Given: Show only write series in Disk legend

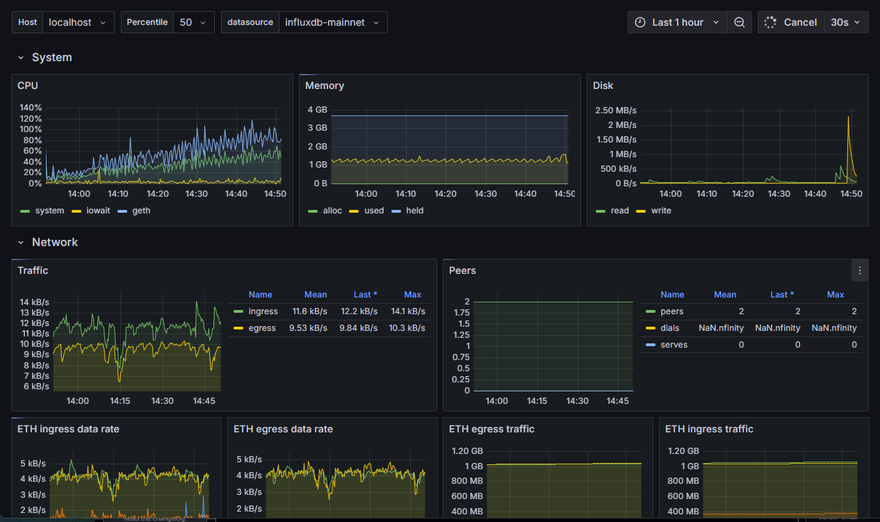Looking at the screenshot, I should click(x=660, y=211).
